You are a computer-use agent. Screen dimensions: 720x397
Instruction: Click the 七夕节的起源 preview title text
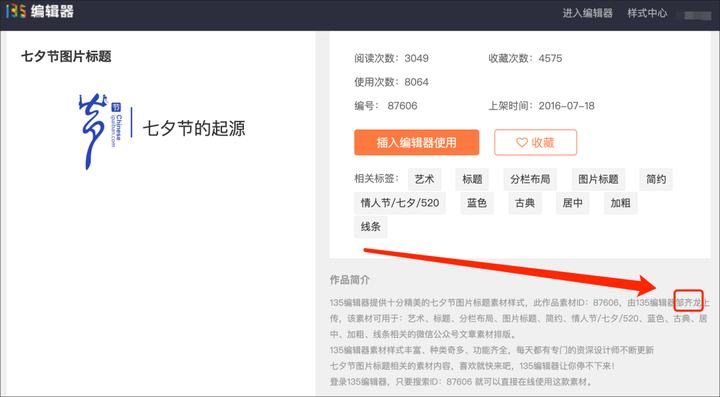(194, 128)
